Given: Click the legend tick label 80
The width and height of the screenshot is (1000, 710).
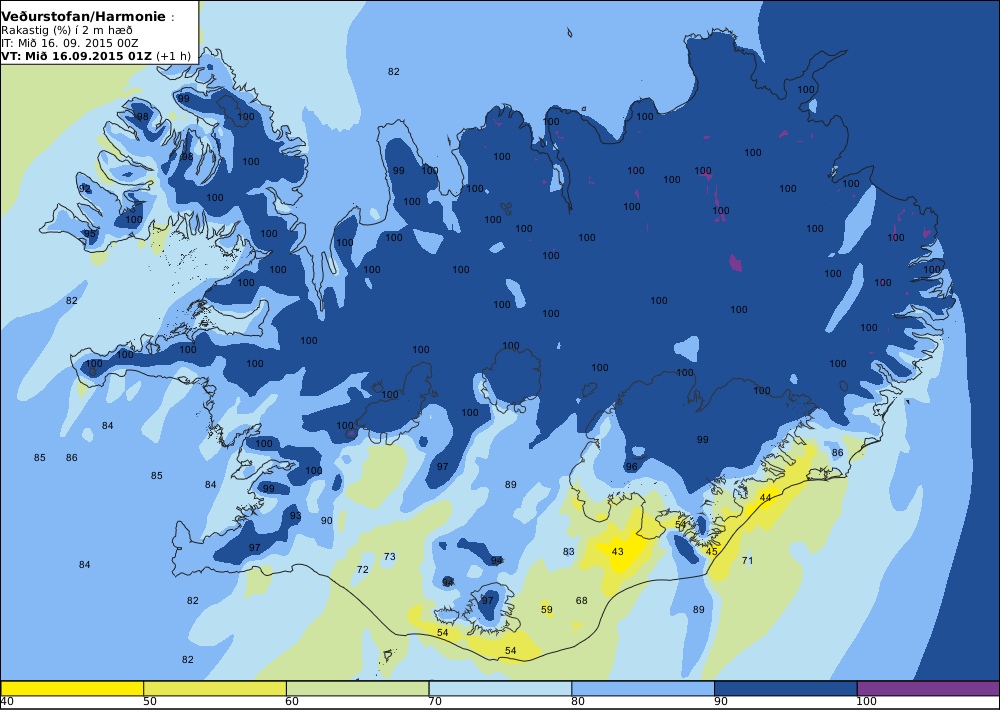Looking at the screenshot, I should pyautogui.click(x=578, y=701).
